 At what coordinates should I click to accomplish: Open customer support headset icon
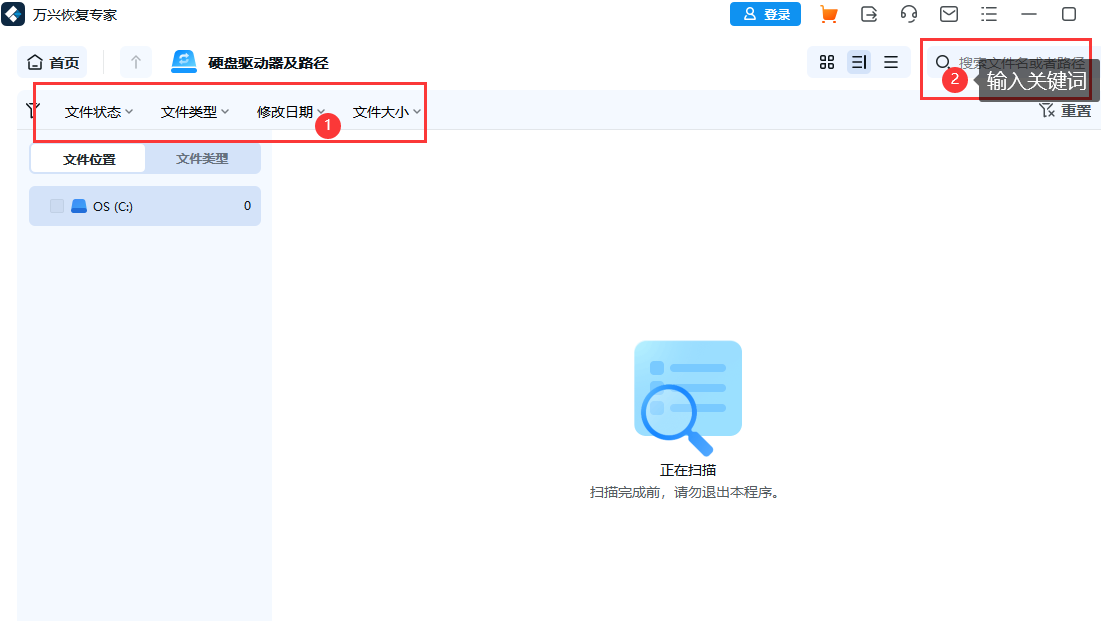[x=908, y=14]
